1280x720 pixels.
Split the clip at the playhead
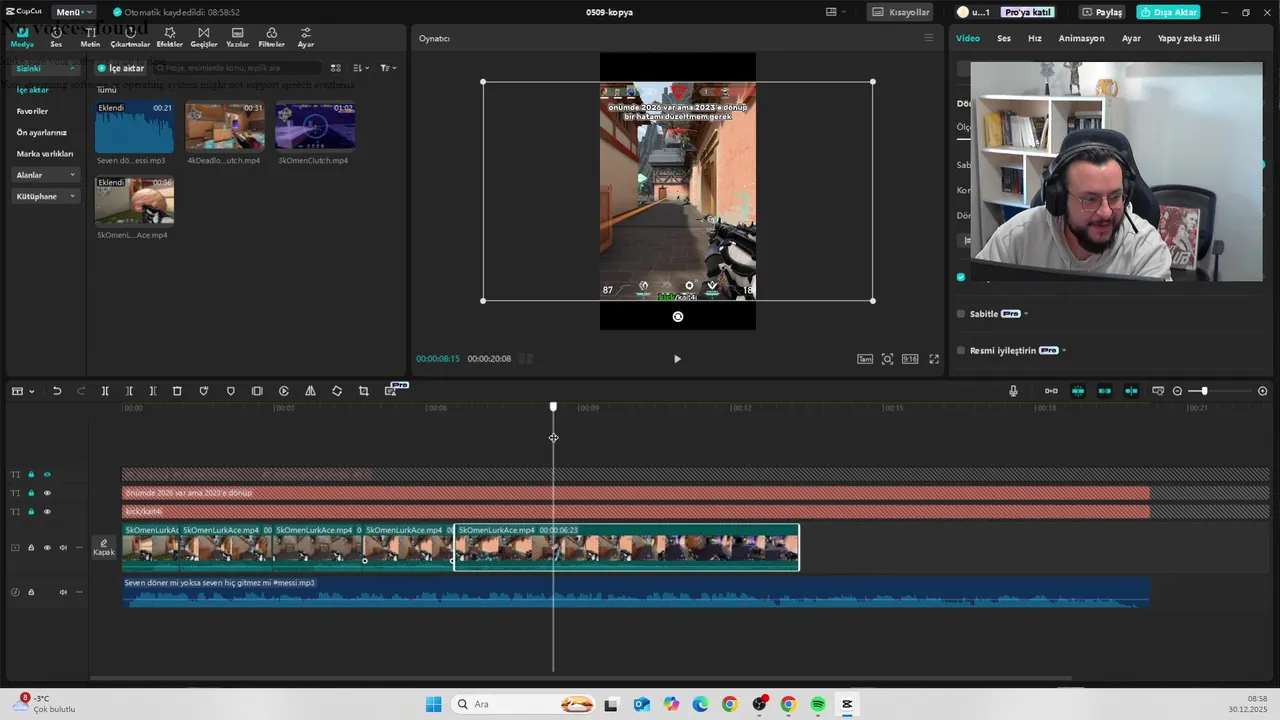(105, 391)
